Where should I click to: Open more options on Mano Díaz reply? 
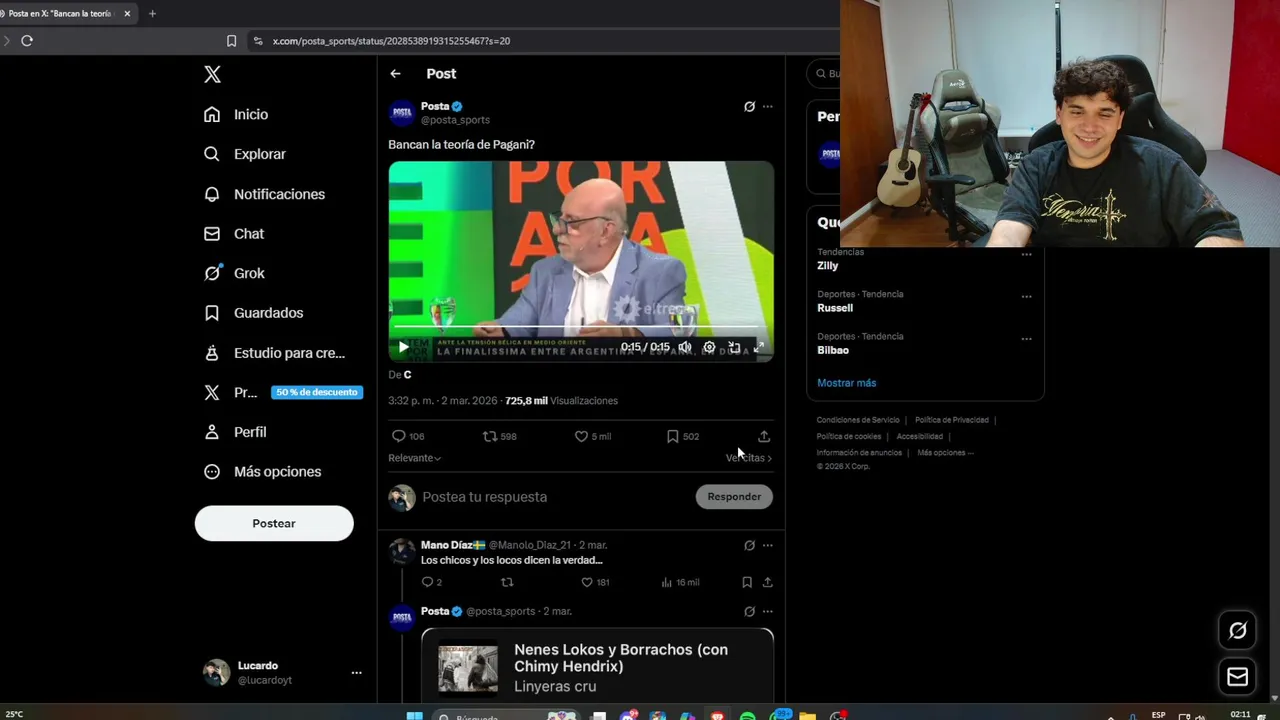pos(767,545)
